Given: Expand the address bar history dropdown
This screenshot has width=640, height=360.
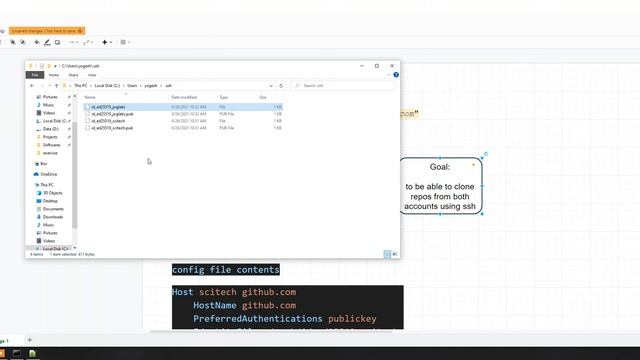Looking at the screenshot, I should tap(271, 86).
